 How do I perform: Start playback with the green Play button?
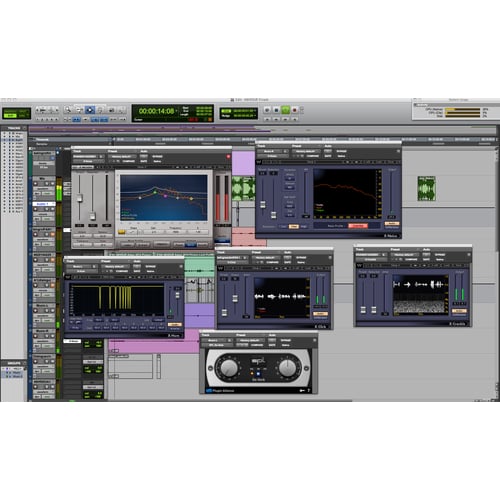click(285, 110)
